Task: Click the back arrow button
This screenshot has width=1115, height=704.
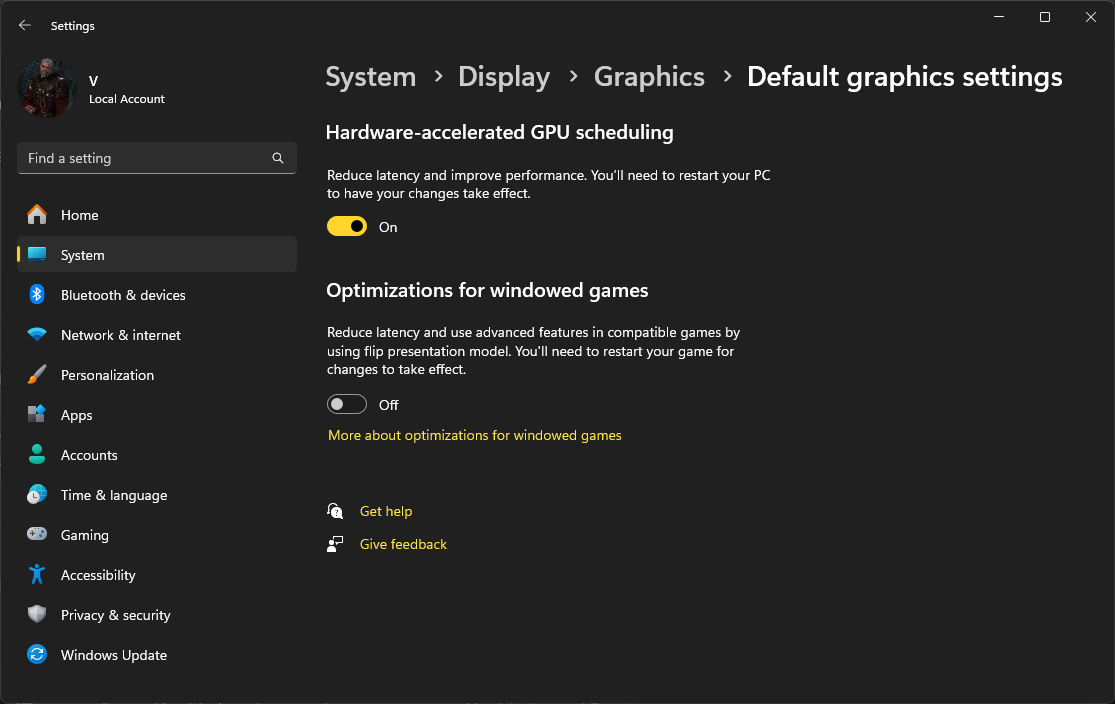Action: click(x=25, y=26)
